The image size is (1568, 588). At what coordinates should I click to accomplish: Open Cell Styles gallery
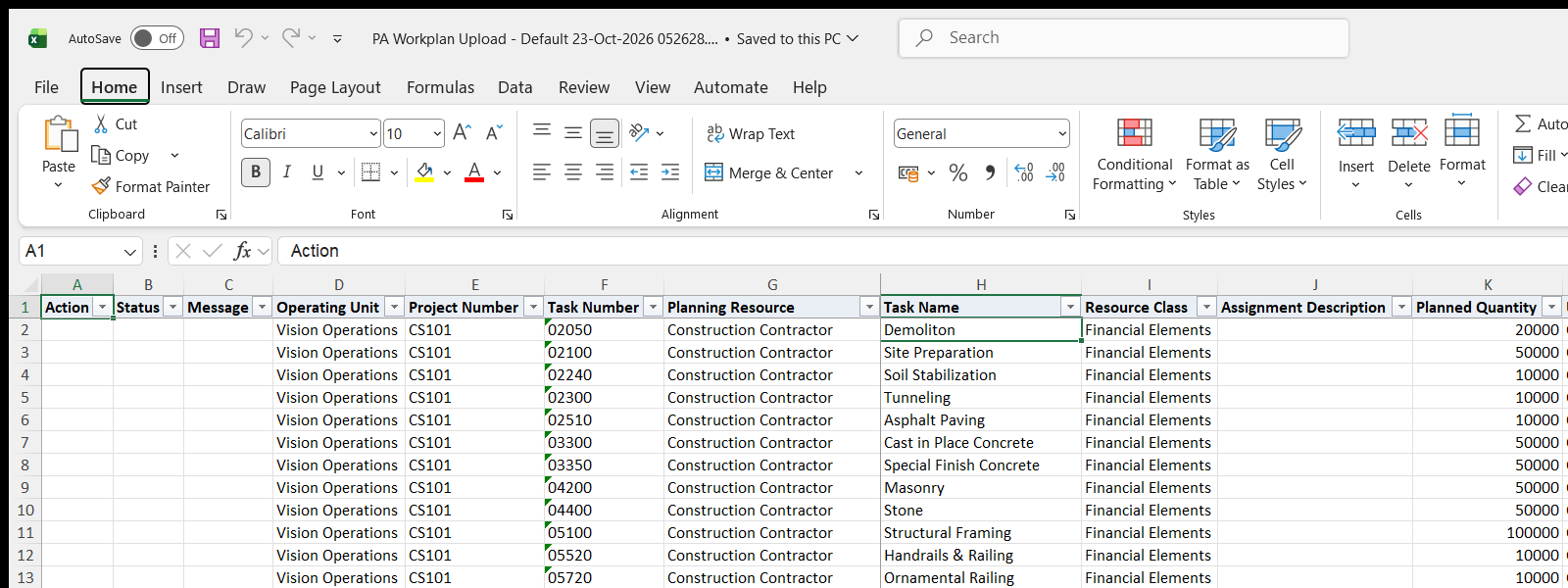point(1282,154)
